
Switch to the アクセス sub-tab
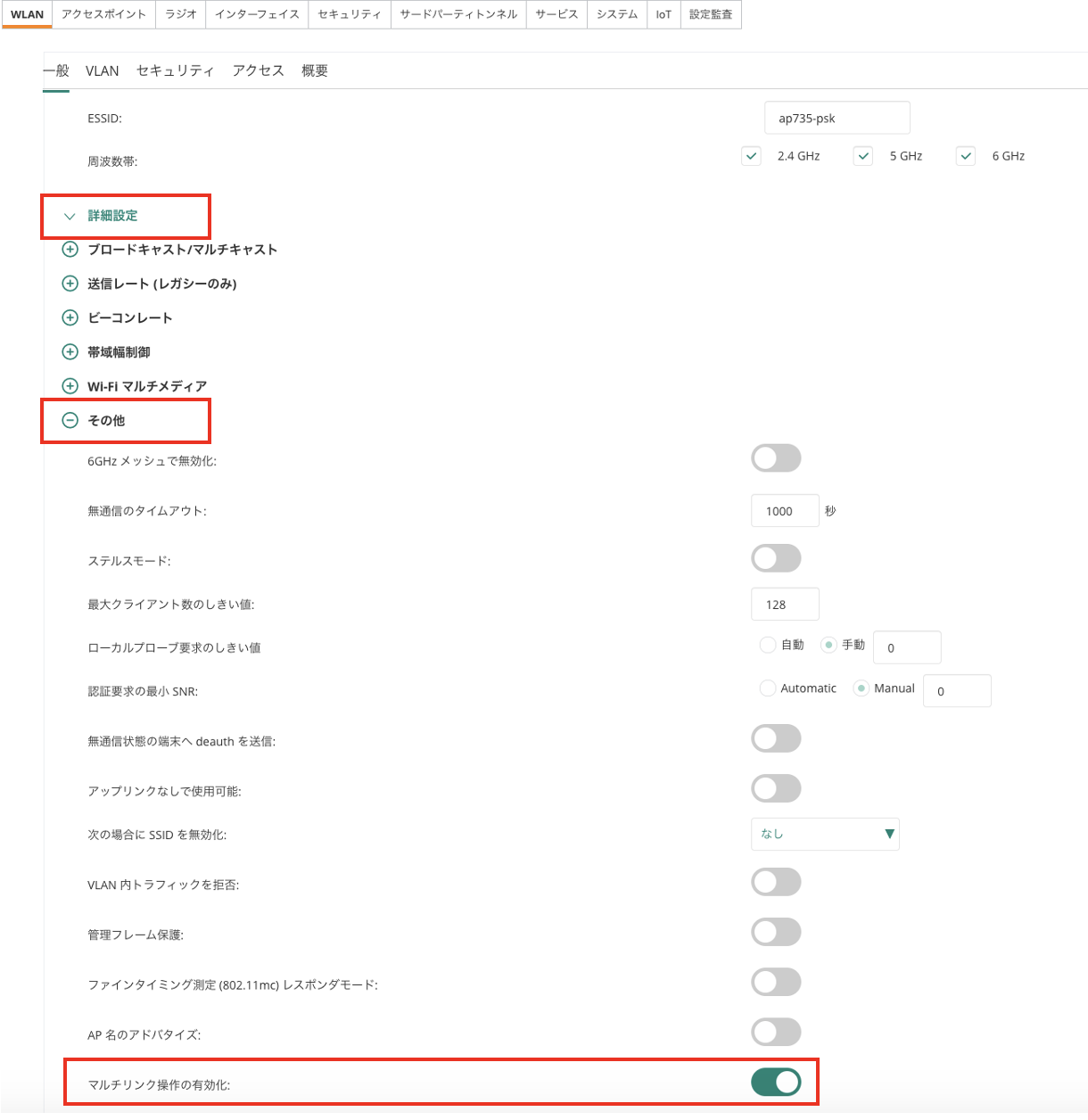[x=258, y=70]
